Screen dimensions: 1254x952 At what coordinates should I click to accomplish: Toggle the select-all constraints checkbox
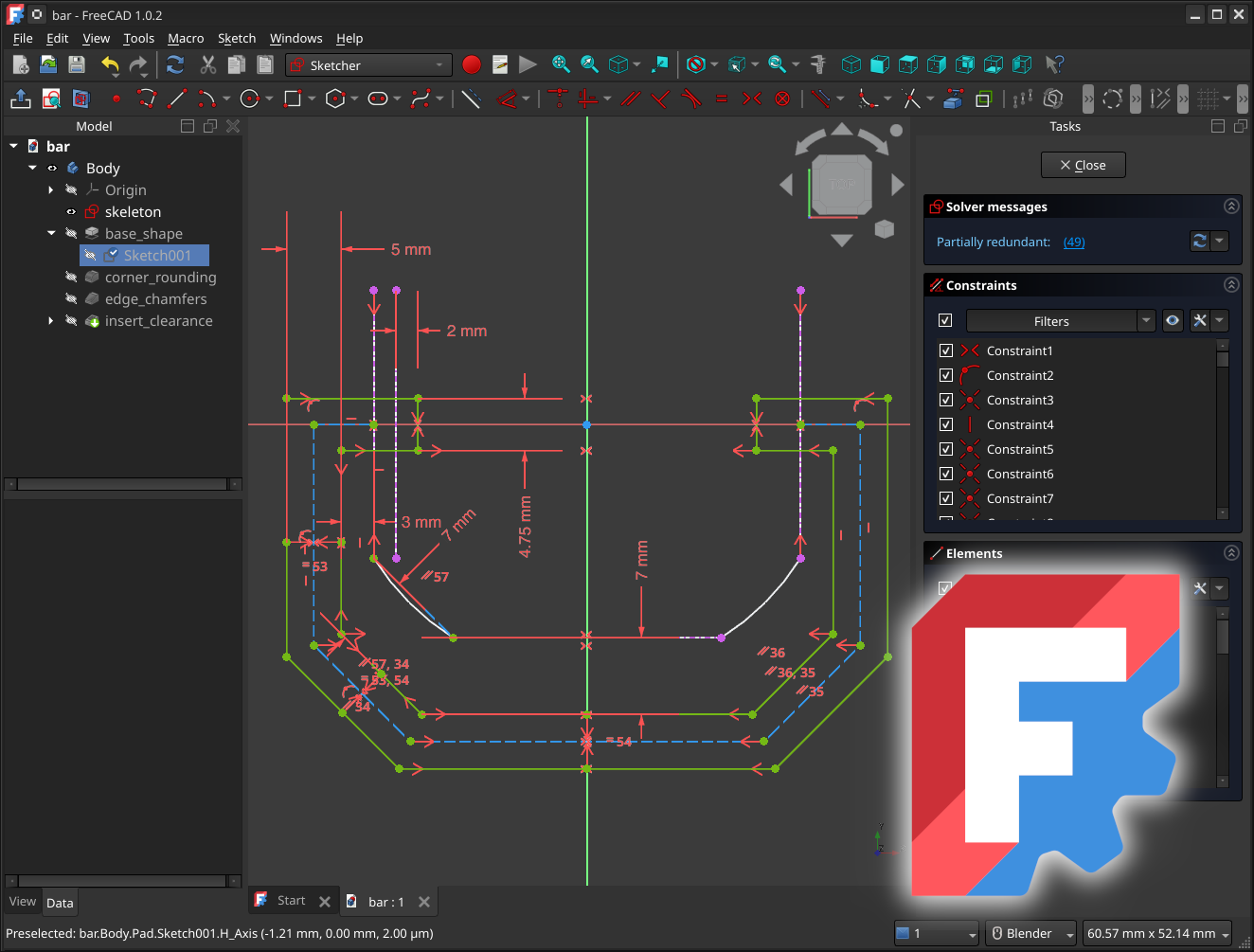click(945, 320)
